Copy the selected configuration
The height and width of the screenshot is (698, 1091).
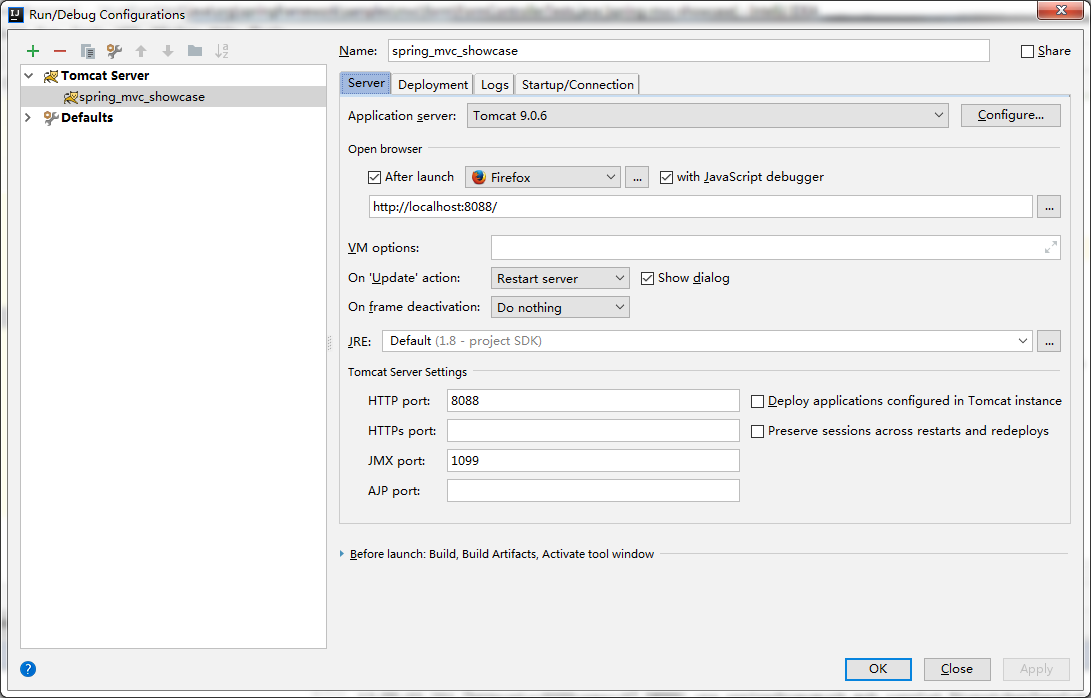87,51
